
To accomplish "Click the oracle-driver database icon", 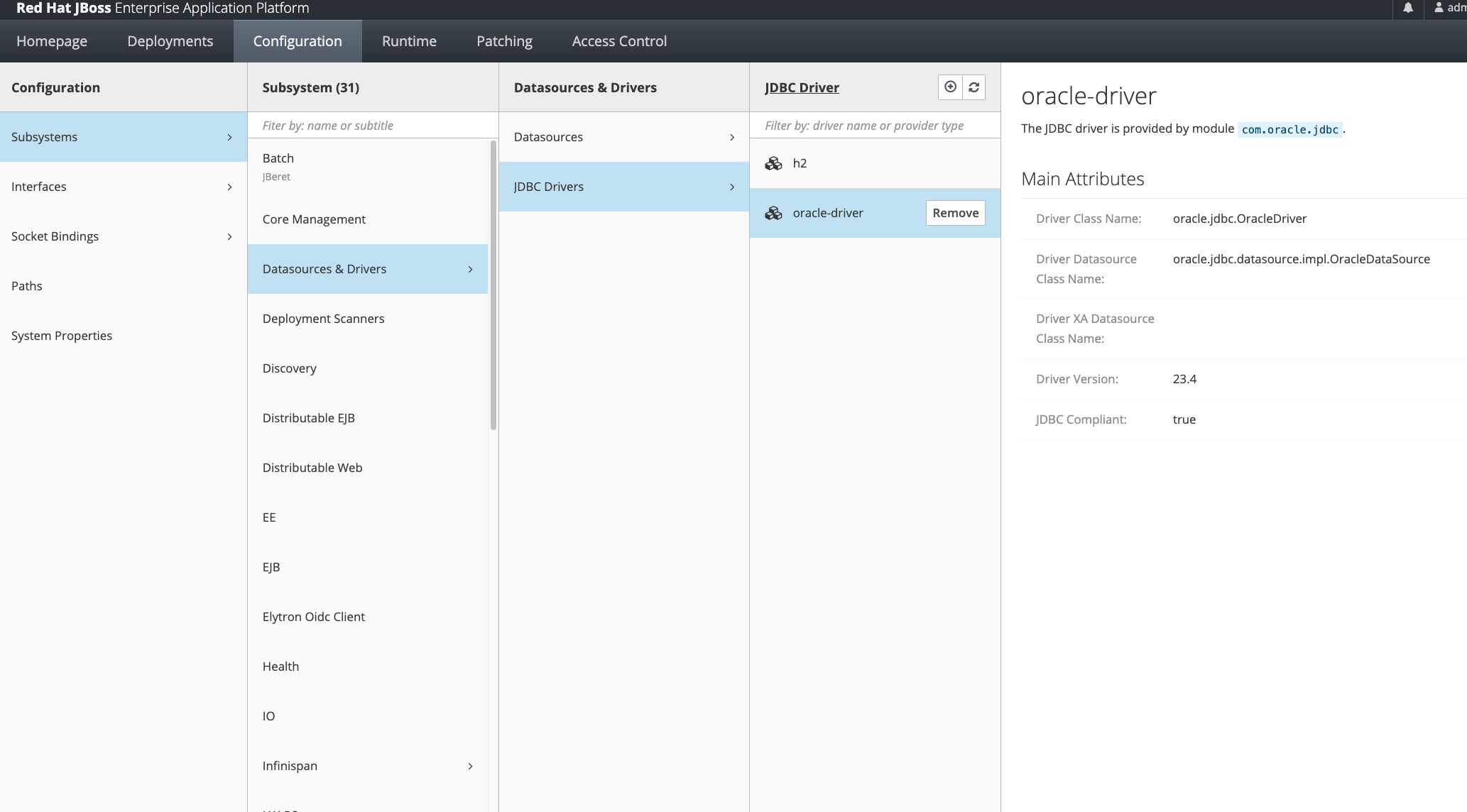I will point(773,212).
